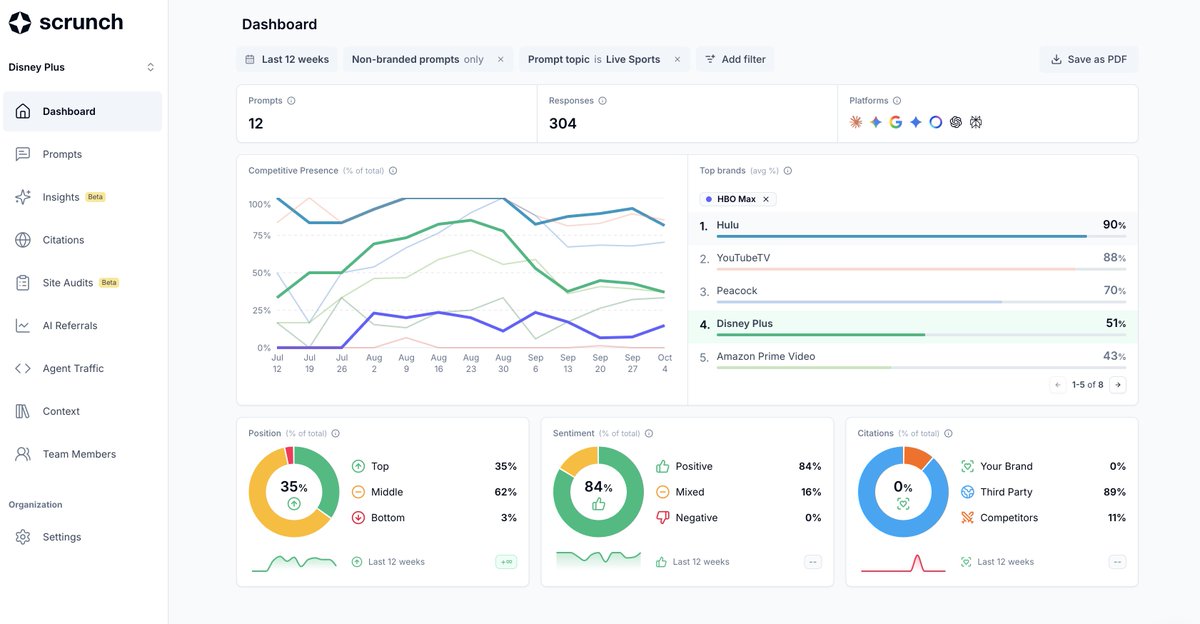The height and width of the screenshot is (624, 1200).
Task: Click the orange Middle position icon
Action: coord(358,492)
